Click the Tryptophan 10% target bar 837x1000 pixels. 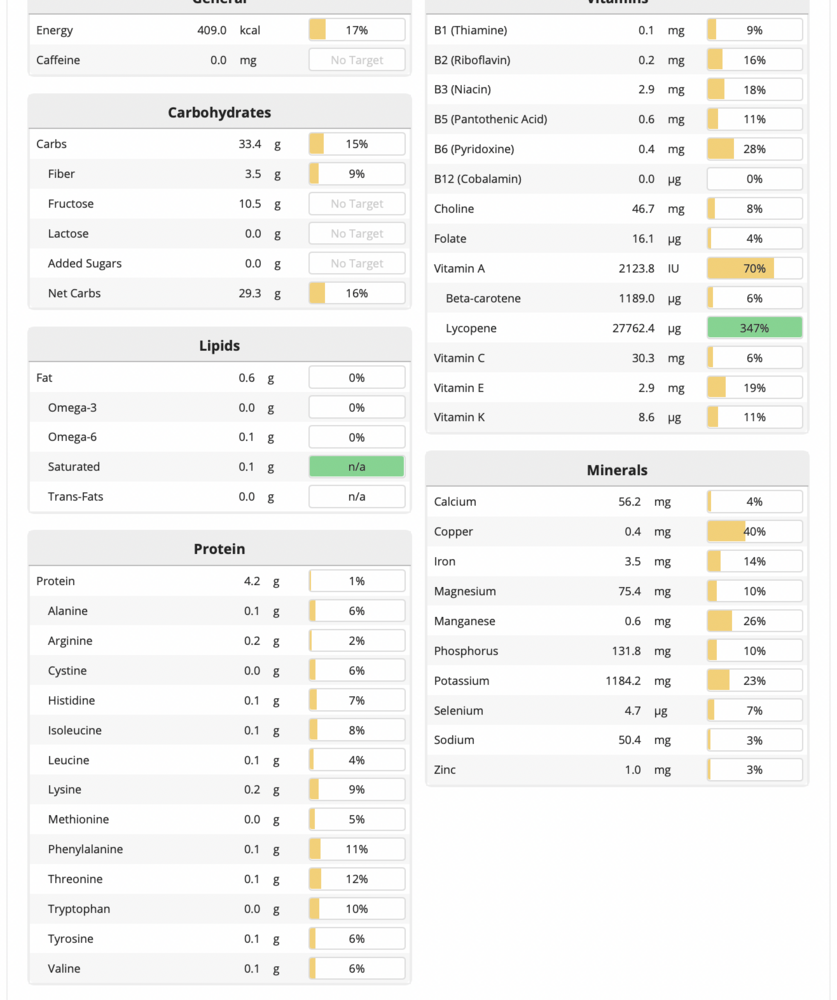pyautogui.click(x=357, y=909)
